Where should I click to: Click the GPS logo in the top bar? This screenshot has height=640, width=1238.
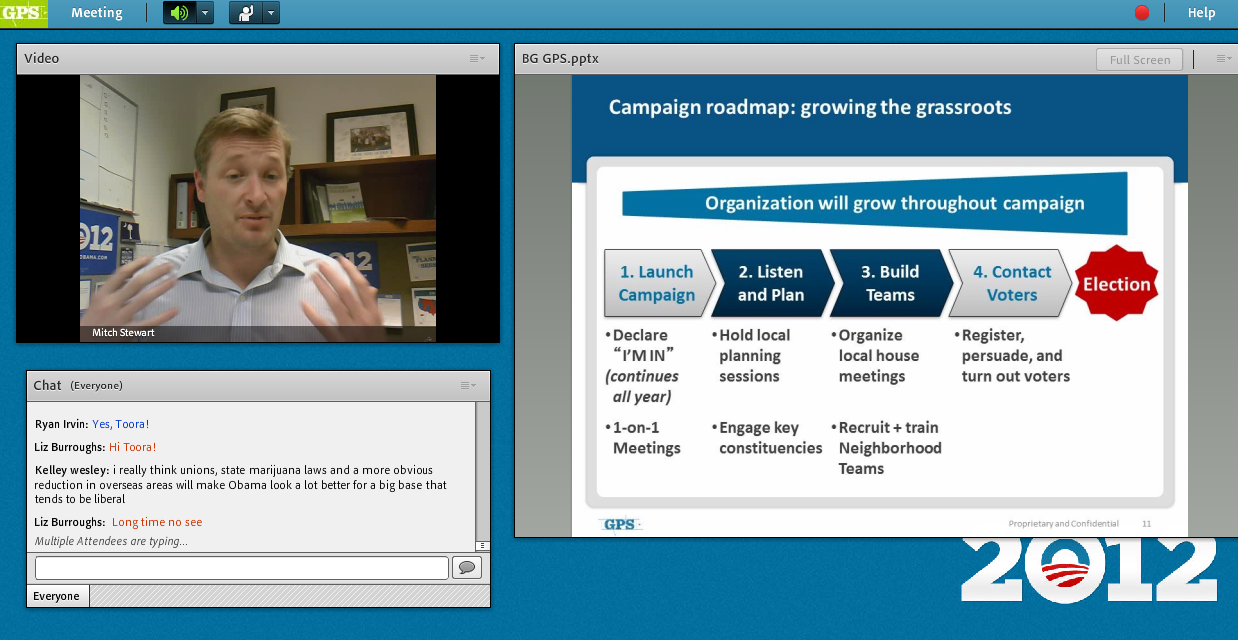22,13
